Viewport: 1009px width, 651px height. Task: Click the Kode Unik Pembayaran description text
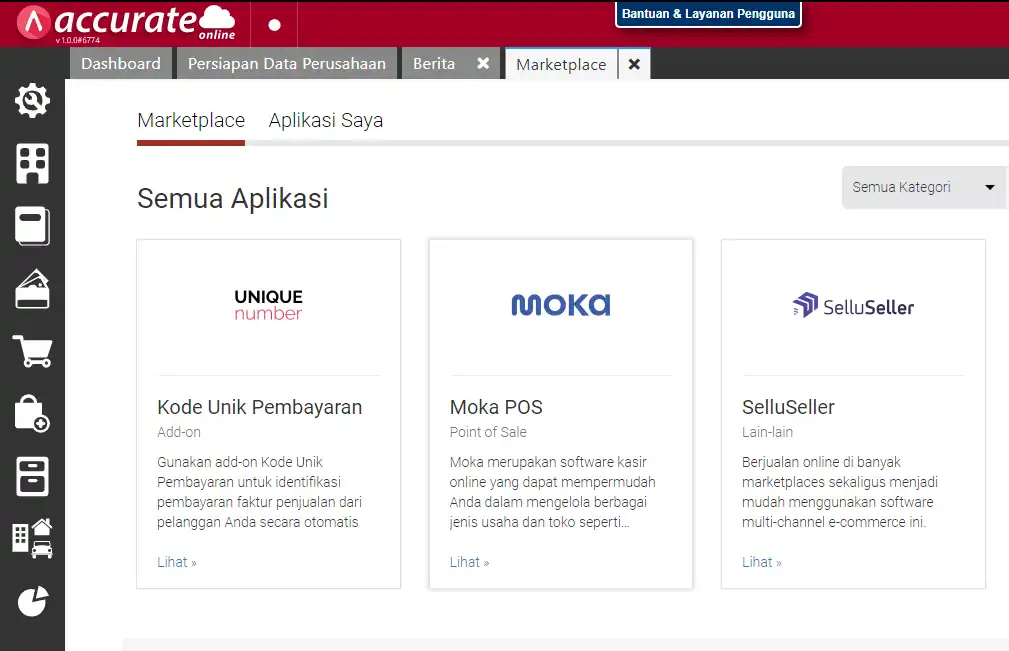point(259,492)
